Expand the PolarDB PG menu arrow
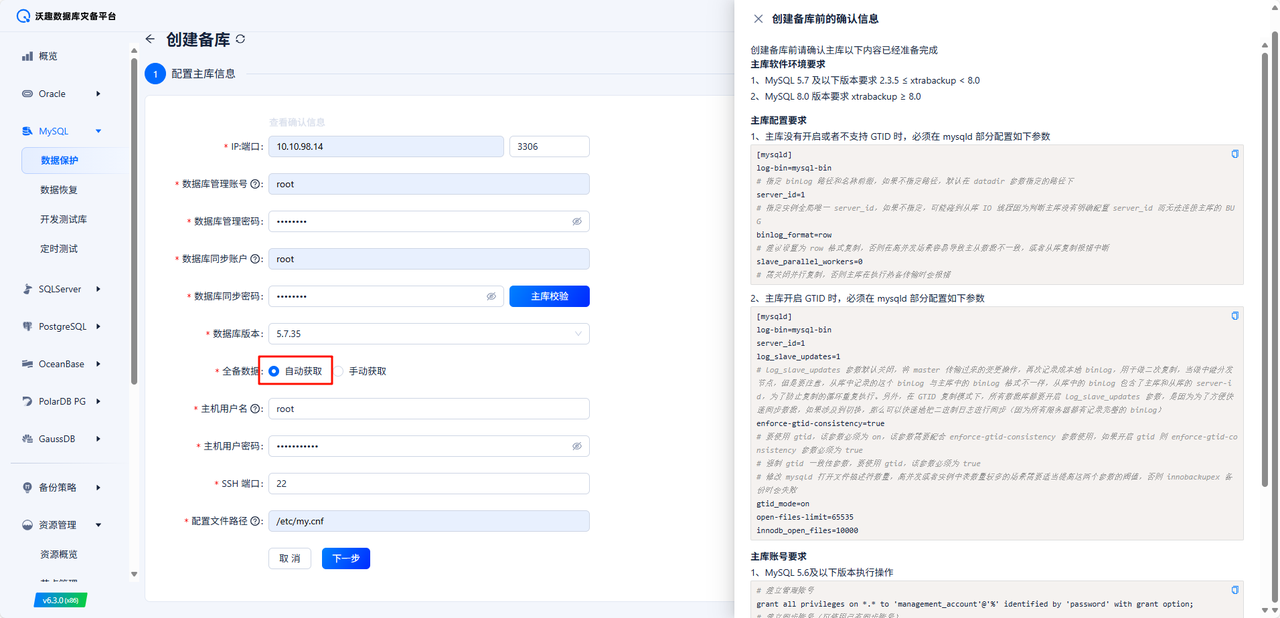 tap(98, 401)
